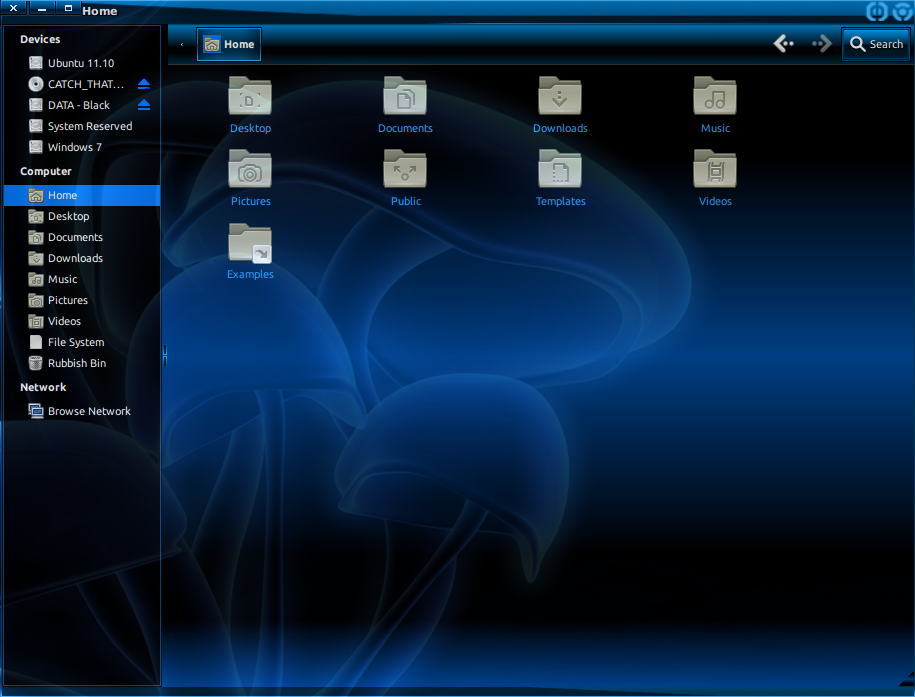This screenshot has height=697, width=915.
Task: Eject the DATA - Black drive
Action: (144, 105)
